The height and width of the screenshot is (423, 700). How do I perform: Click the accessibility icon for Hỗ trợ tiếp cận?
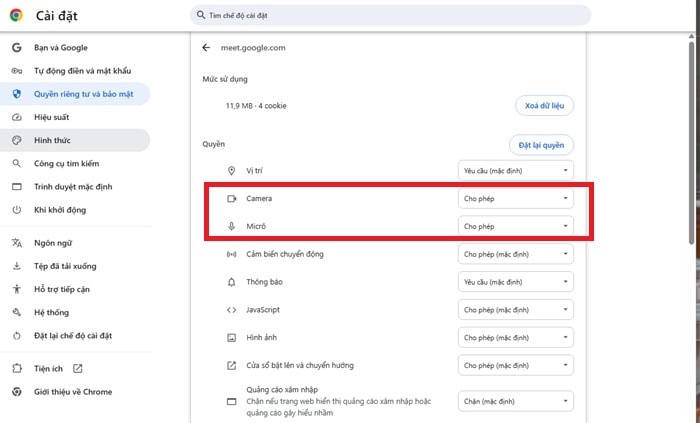(17, 289)
